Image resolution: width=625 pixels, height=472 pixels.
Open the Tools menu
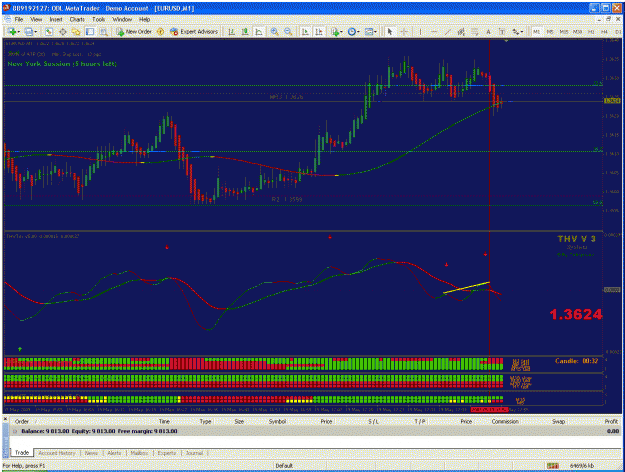pos(98,19)
